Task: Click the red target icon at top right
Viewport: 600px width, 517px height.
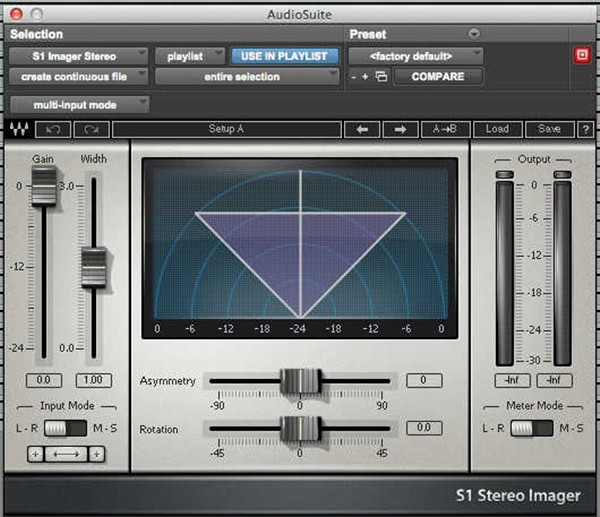Action: coord(582,55)
